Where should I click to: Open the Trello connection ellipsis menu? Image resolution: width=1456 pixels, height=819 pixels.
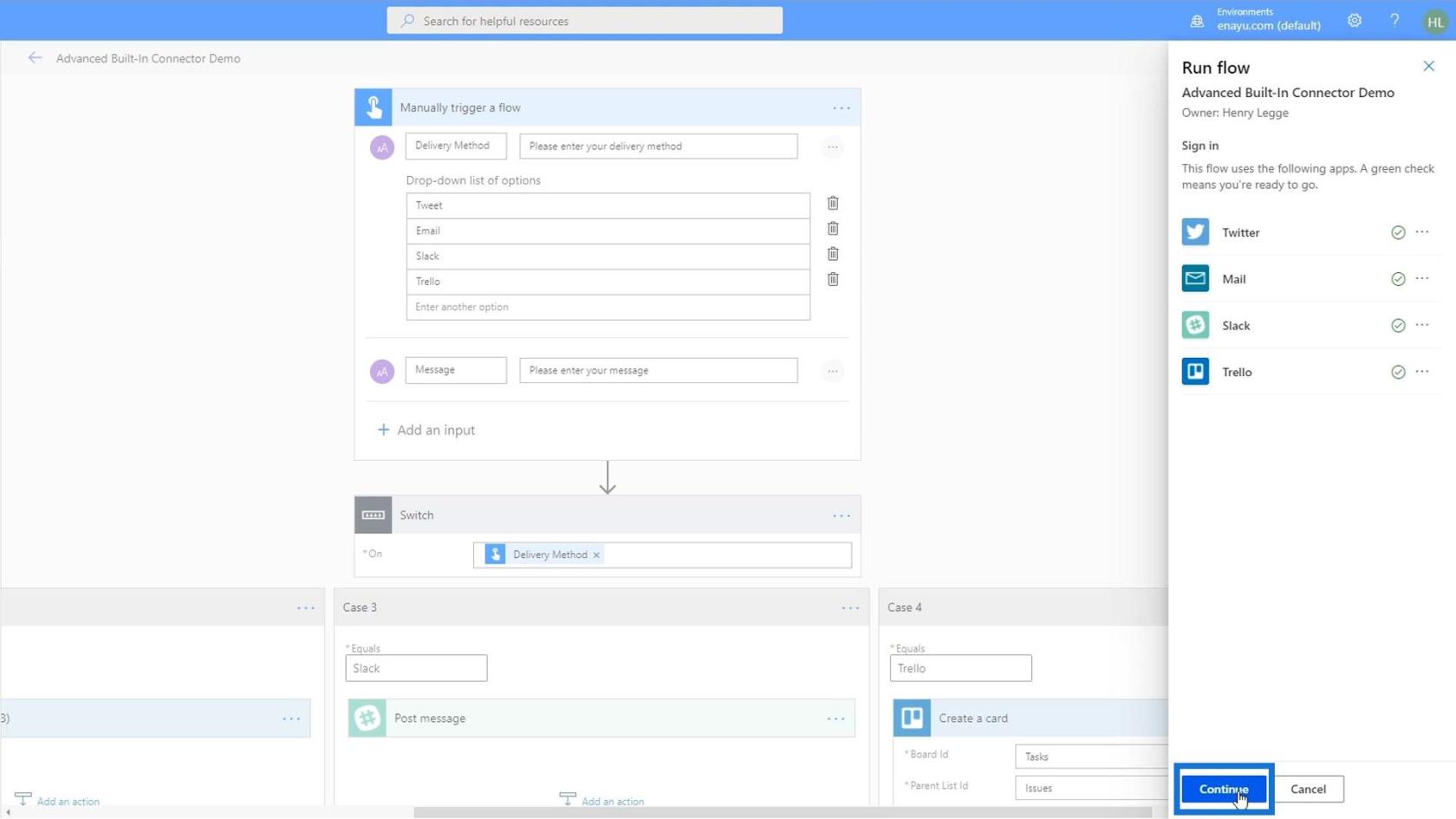click(x=1422, y=371)
